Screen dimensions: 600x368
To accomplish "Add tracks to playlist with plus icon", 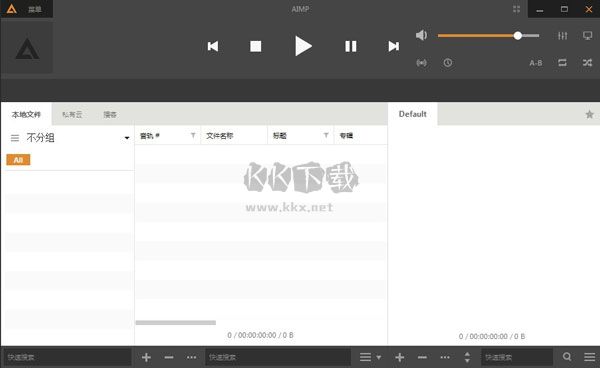I will pos(399,357).
